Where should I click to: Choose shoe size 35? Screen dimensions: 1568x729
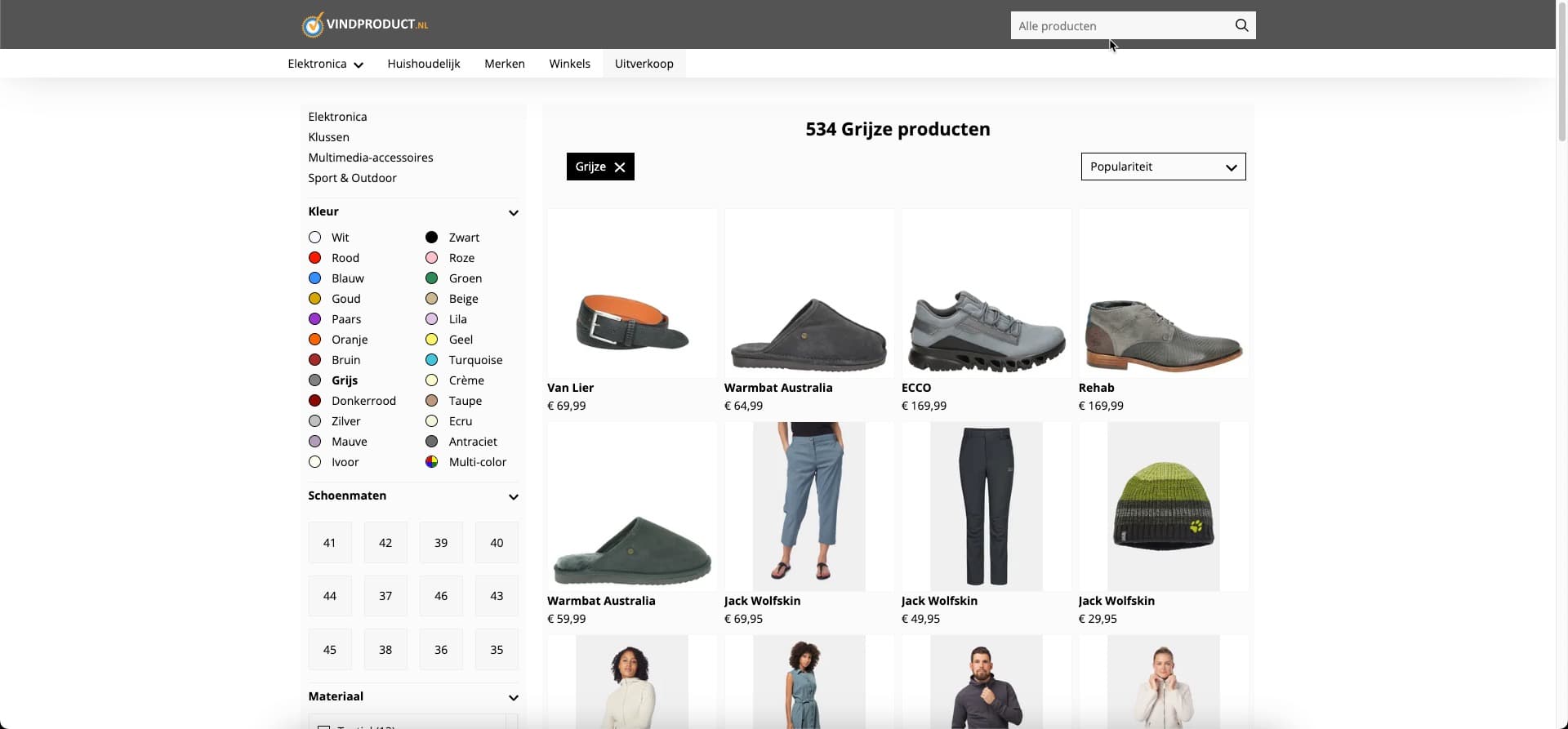497,650
